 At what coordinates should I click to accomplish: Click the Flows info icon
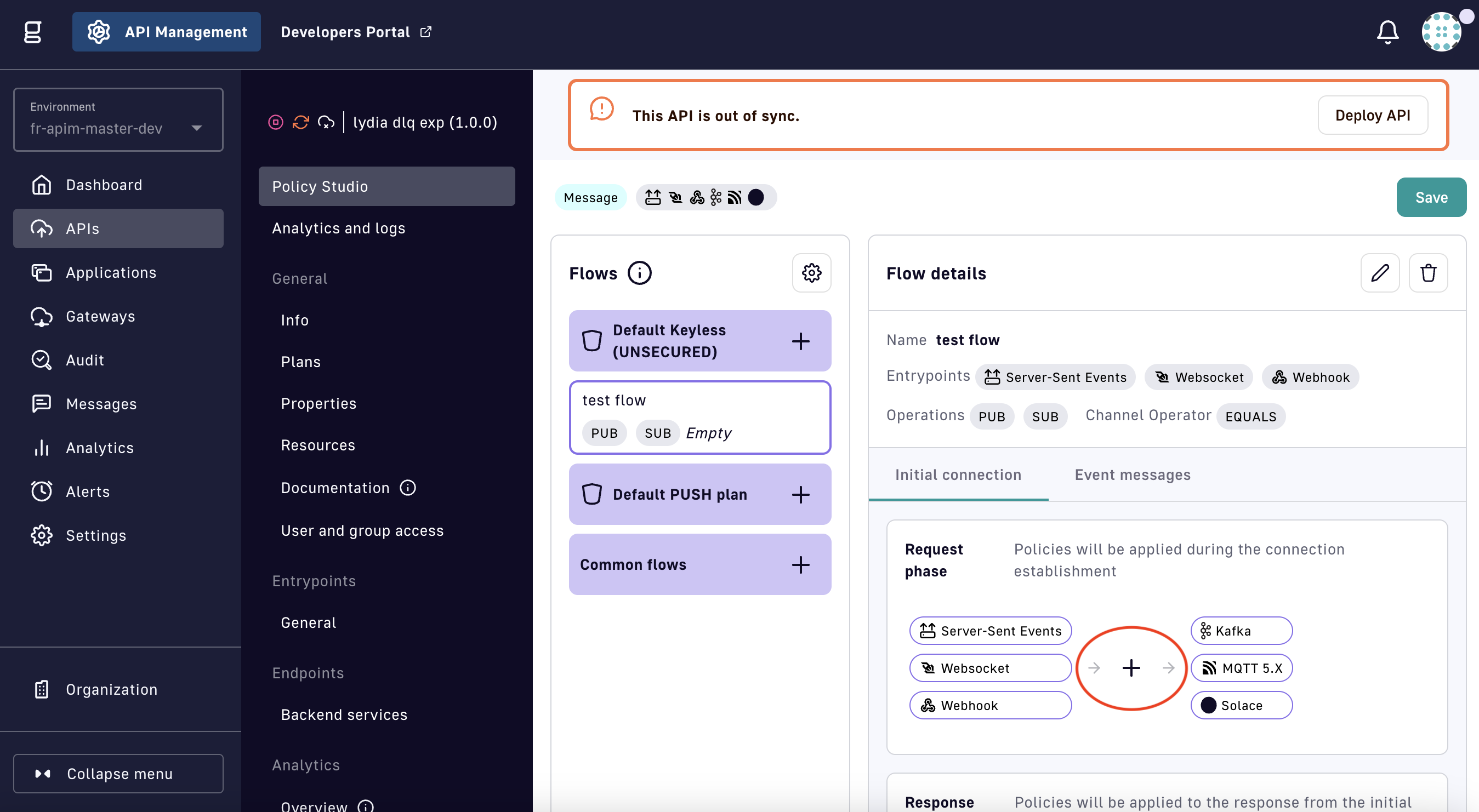pyautogui.click(x=639, y=273)
